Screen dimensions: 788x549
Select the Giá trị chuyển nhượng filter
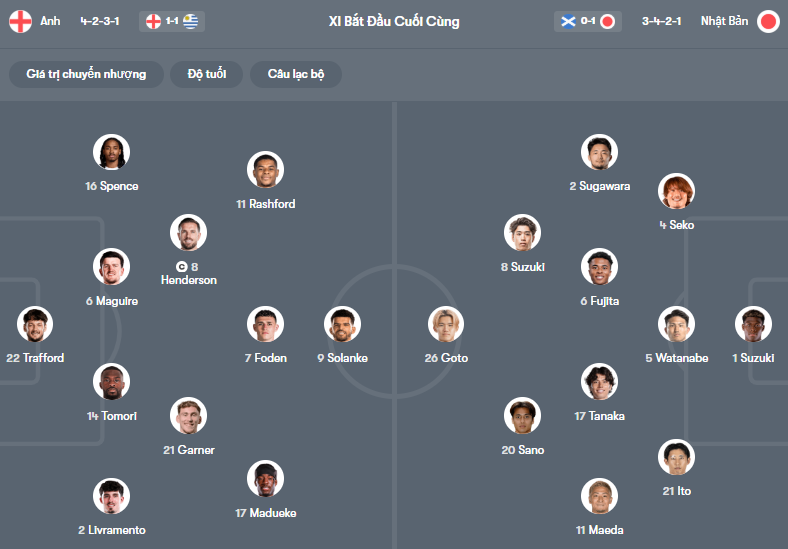point(86,75)
